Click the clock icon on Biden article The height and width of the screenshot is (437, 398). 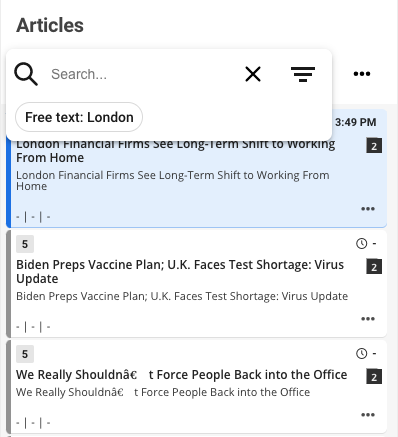click(x=361, y=244)
